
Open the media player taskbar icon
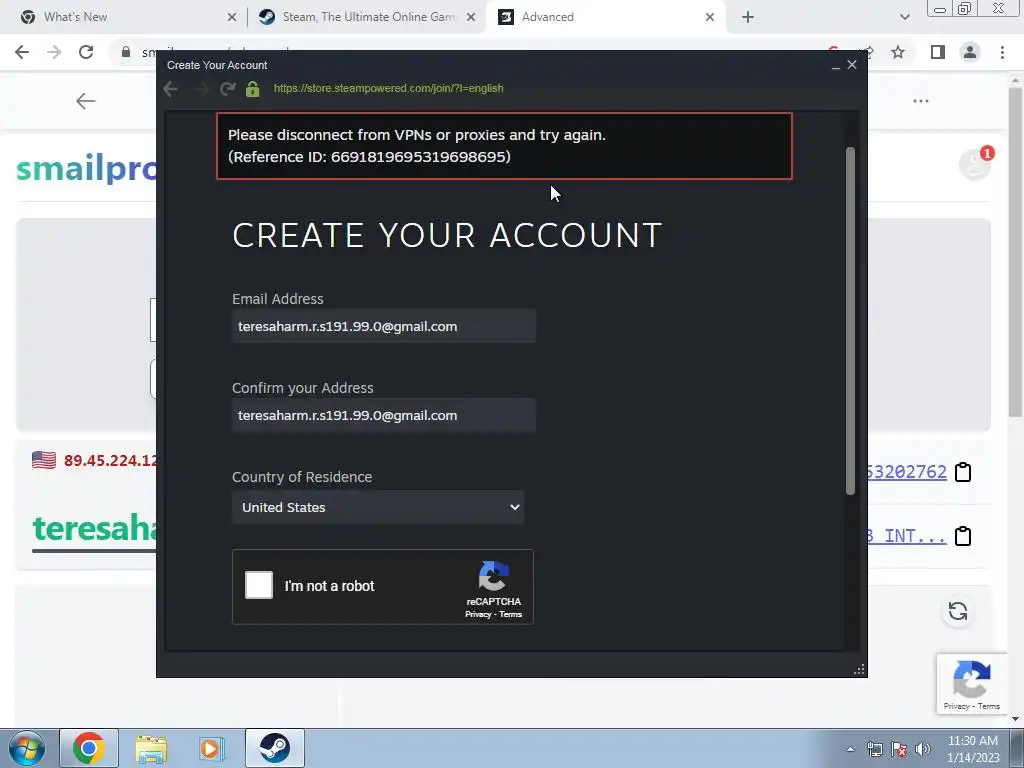211,748
